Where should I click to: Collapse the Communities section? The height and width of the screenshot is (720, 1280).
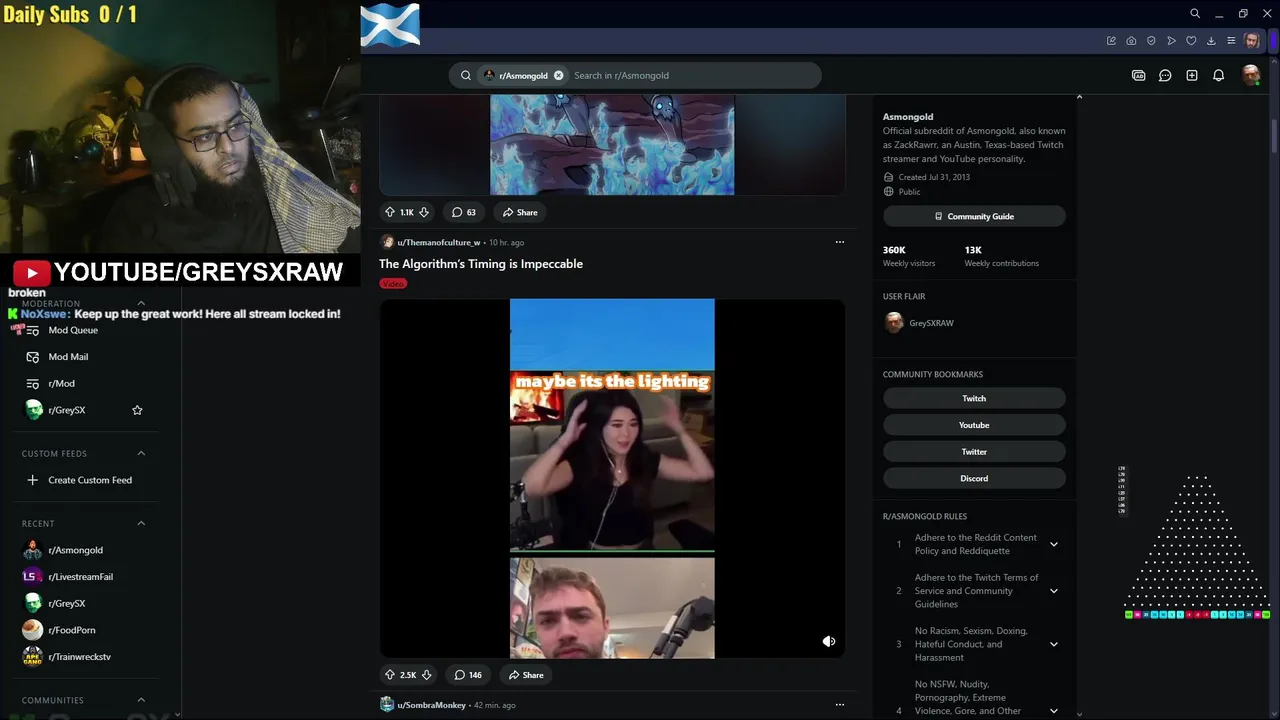(141, 700)
